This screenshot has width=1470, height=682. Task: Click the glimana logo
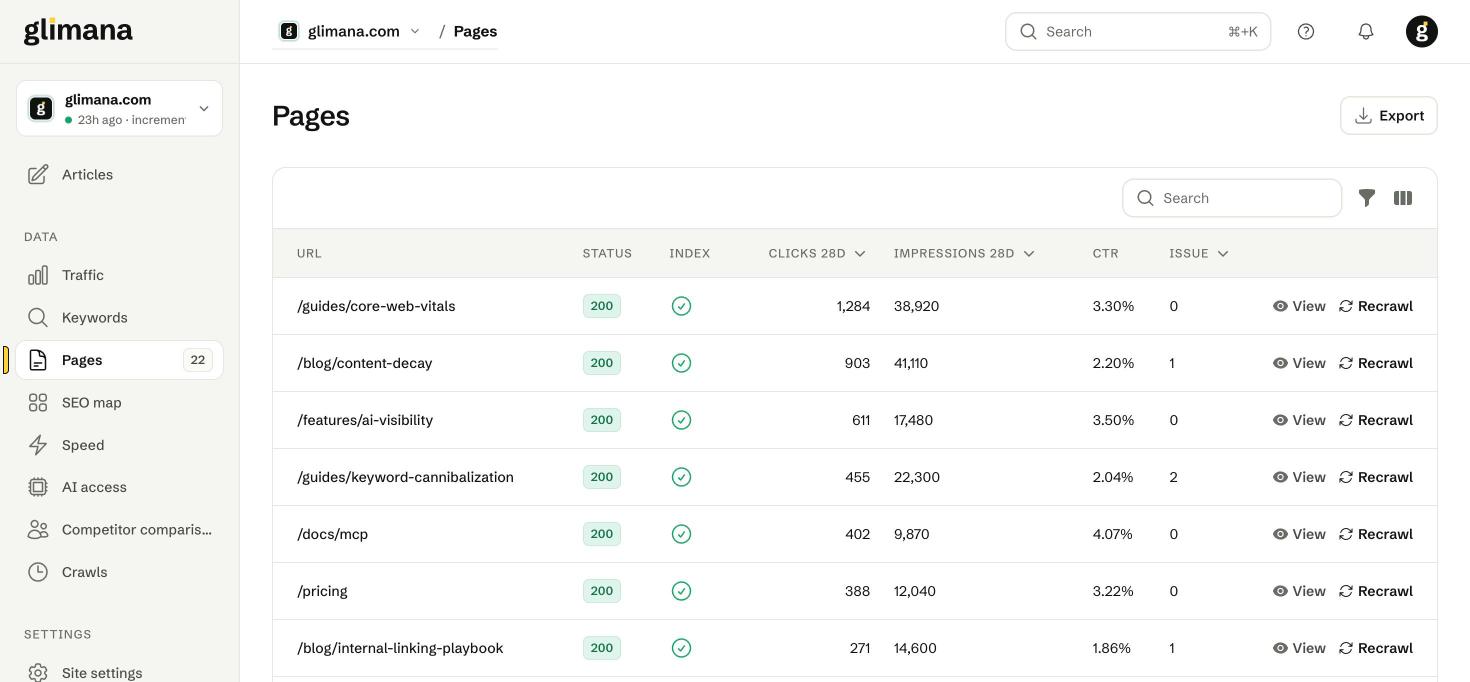(x=78, y=31)
